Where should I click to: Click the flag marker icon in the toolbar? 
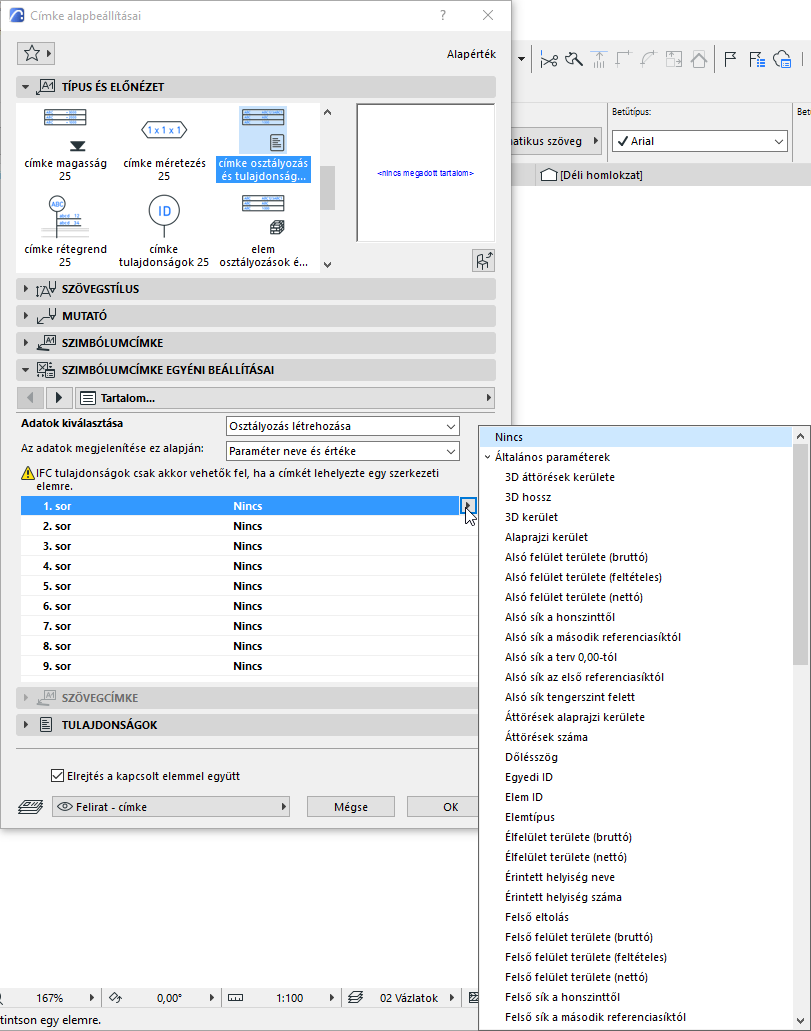[731, 59]
